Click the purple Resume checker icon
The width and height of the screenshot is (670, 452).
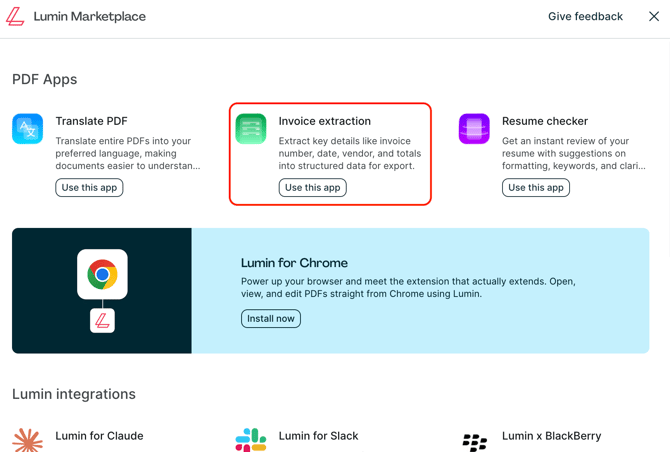coord(474,129)
